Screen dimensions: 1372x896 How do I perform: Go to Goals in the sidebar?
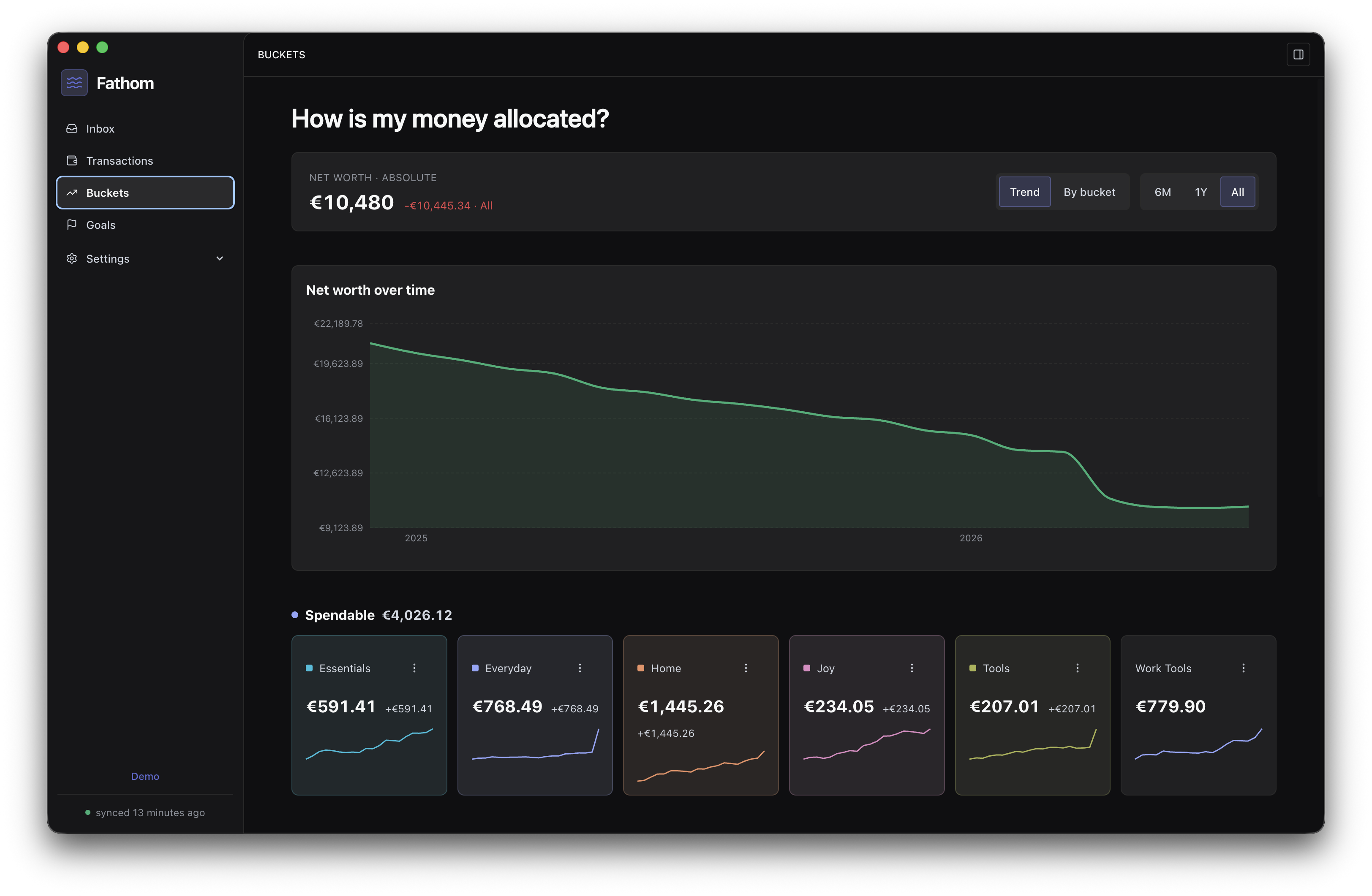point(145,225)
